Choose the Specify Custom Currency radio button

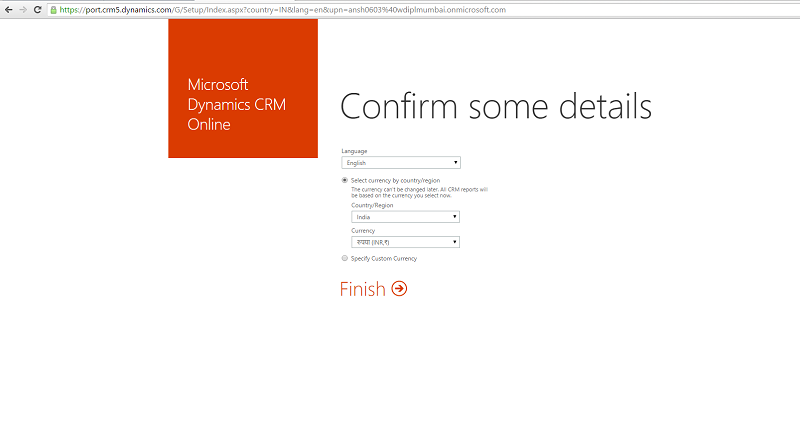coord(345,258)
